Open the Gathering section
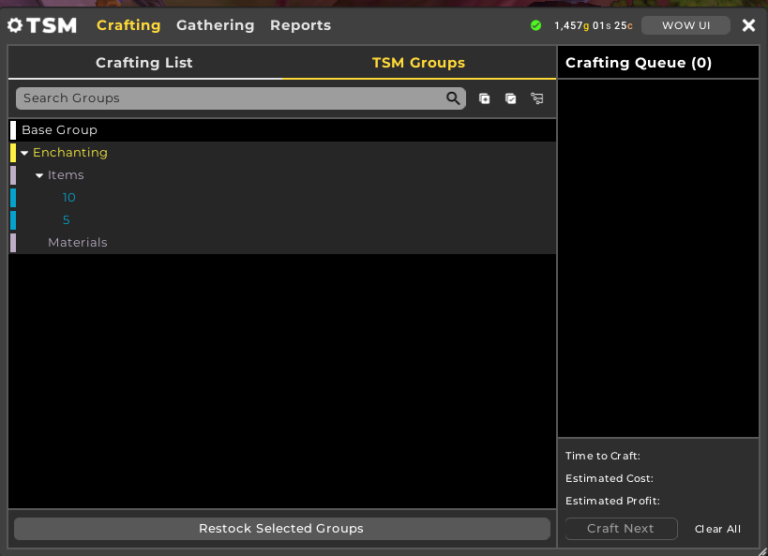 [x=215, y=25]
